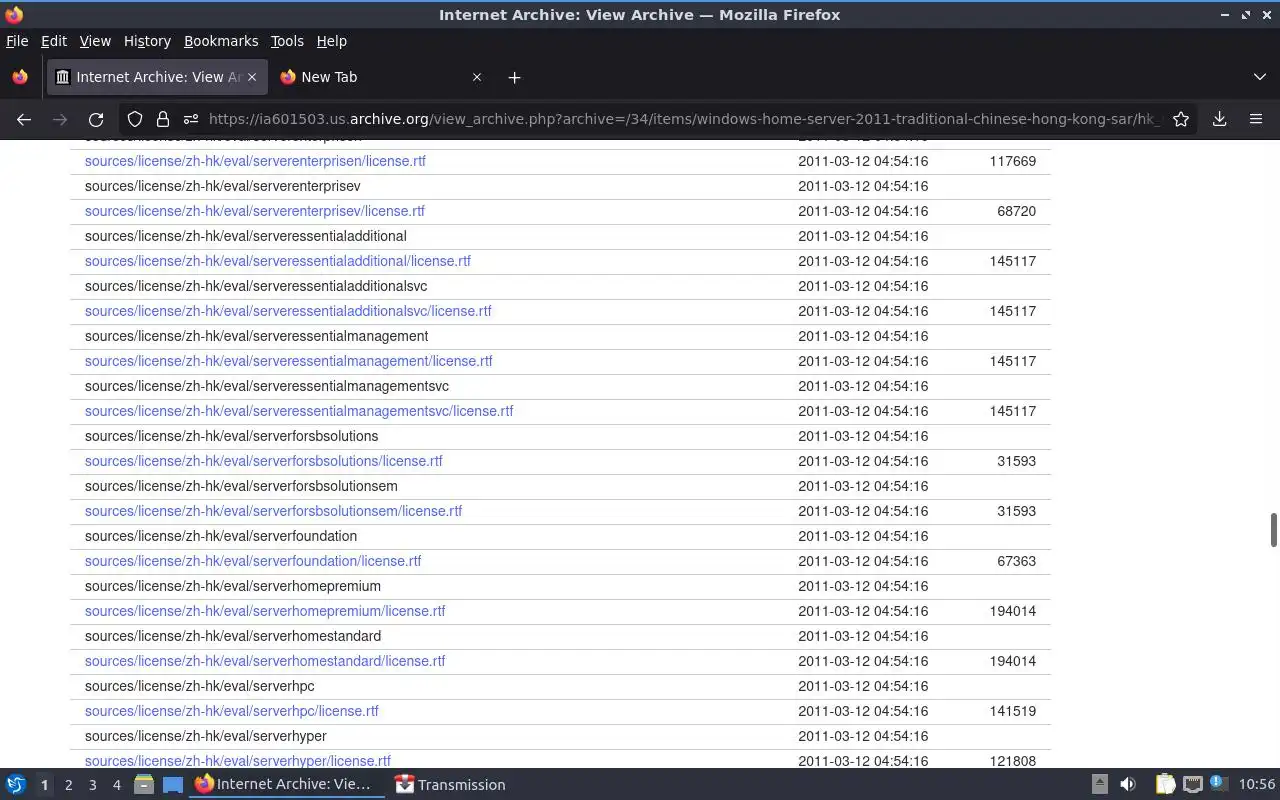Open serveressentialadditionalsvc/license.rtf link
The image size is (1280, 800).
[288, 311]
